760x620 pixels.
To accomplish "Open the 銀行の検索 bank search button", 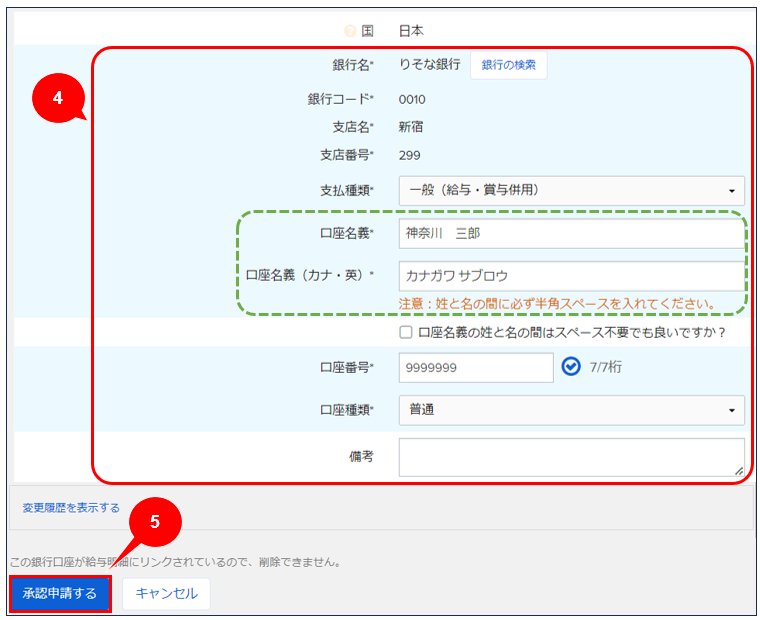I will coord(508,65).
